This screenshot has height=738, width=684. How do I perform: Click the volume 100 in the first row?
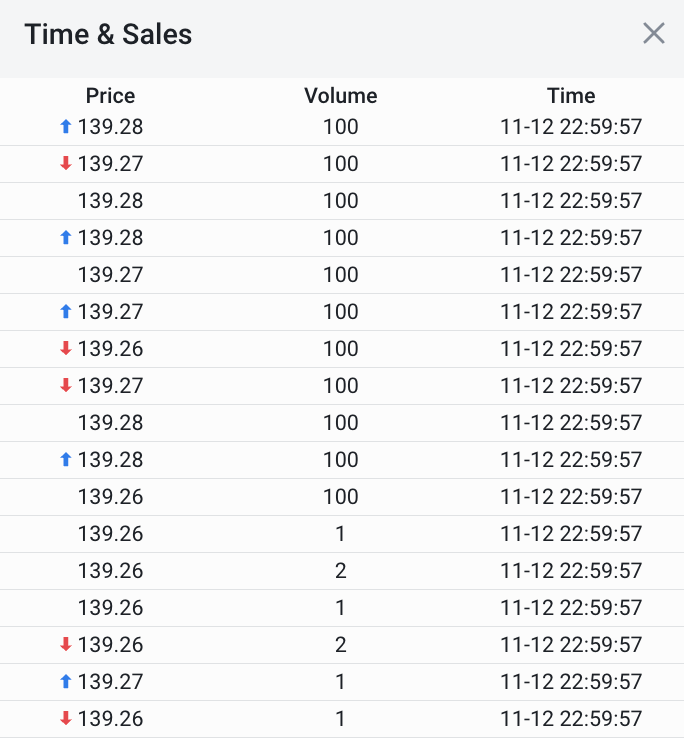click(340, 127)
